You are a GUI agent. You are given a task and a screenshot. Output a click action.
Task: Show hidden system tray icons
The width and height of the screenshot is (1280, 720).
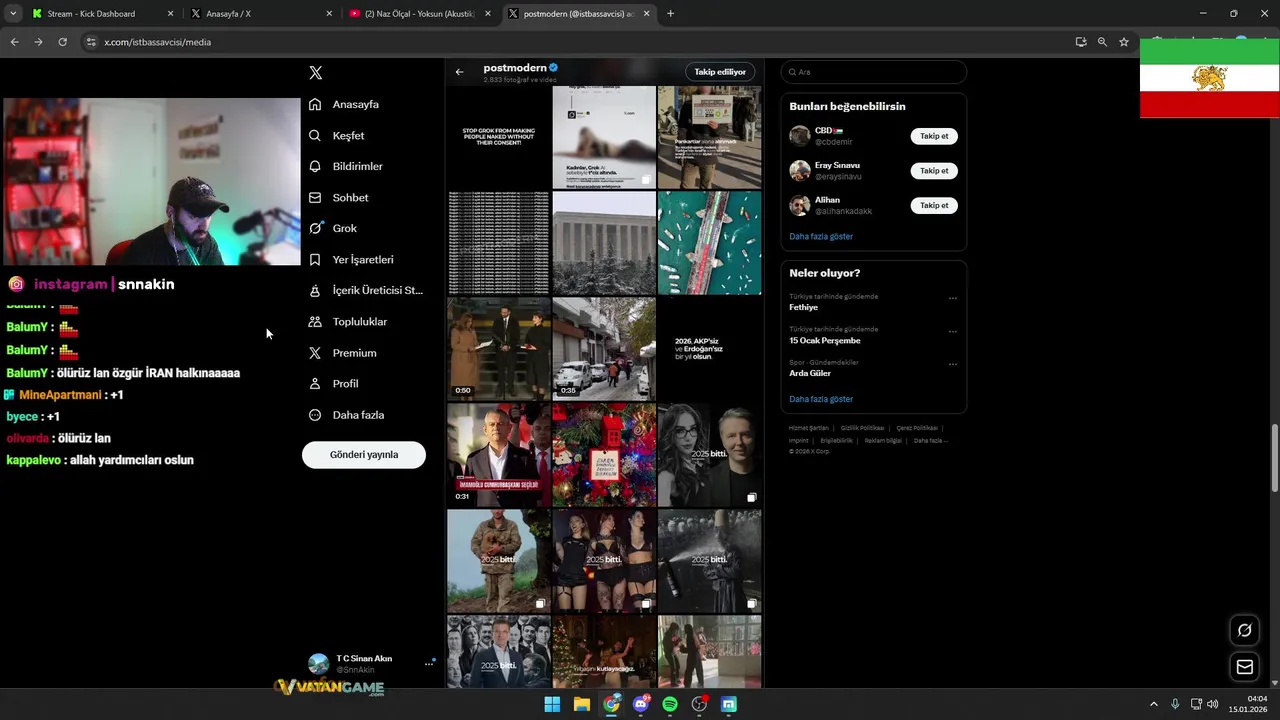[x=1153, y=704]
